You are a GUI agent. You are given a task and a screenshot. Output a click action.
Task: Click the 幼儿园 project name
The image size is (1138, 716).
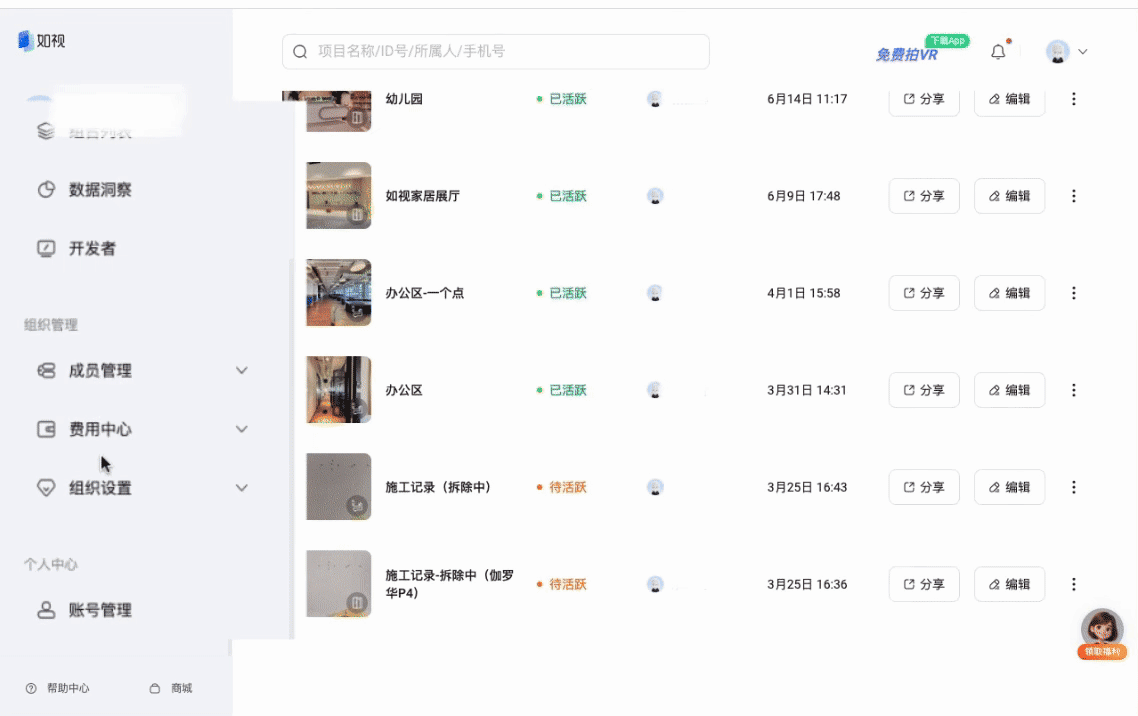coord(404,99)
